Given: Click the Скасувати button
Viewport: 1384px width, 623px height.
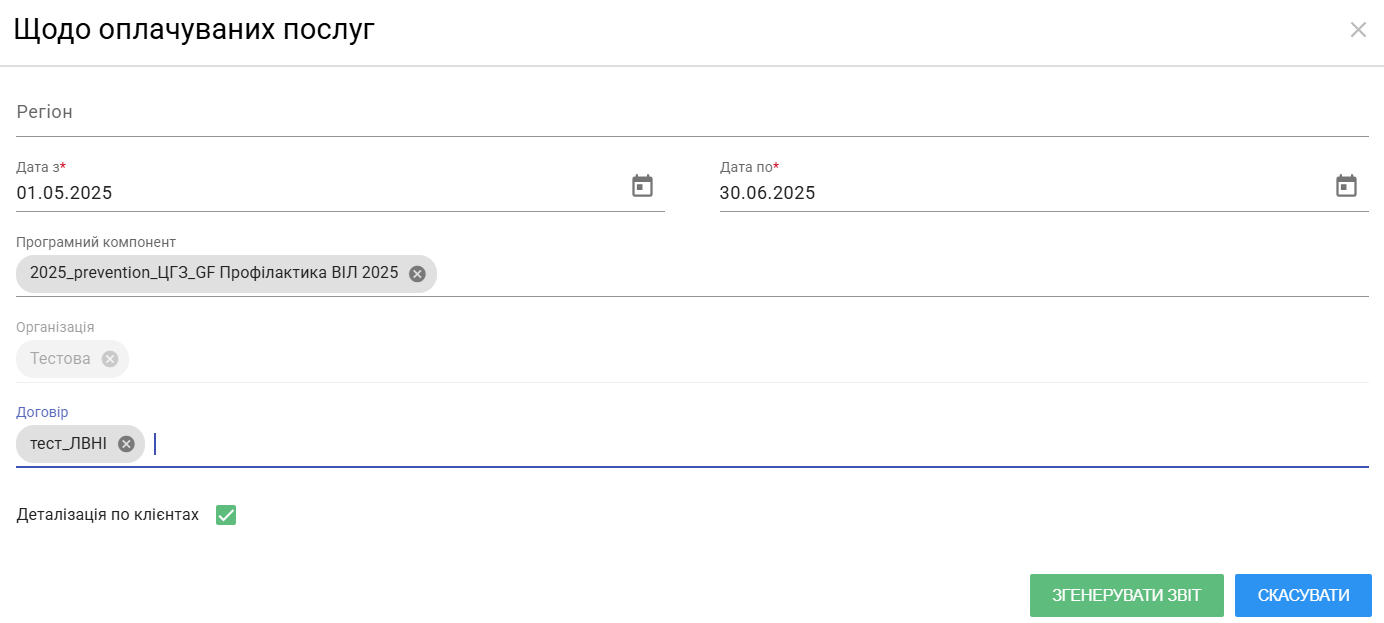Looking at the screenshot, I should point(1303,595).
